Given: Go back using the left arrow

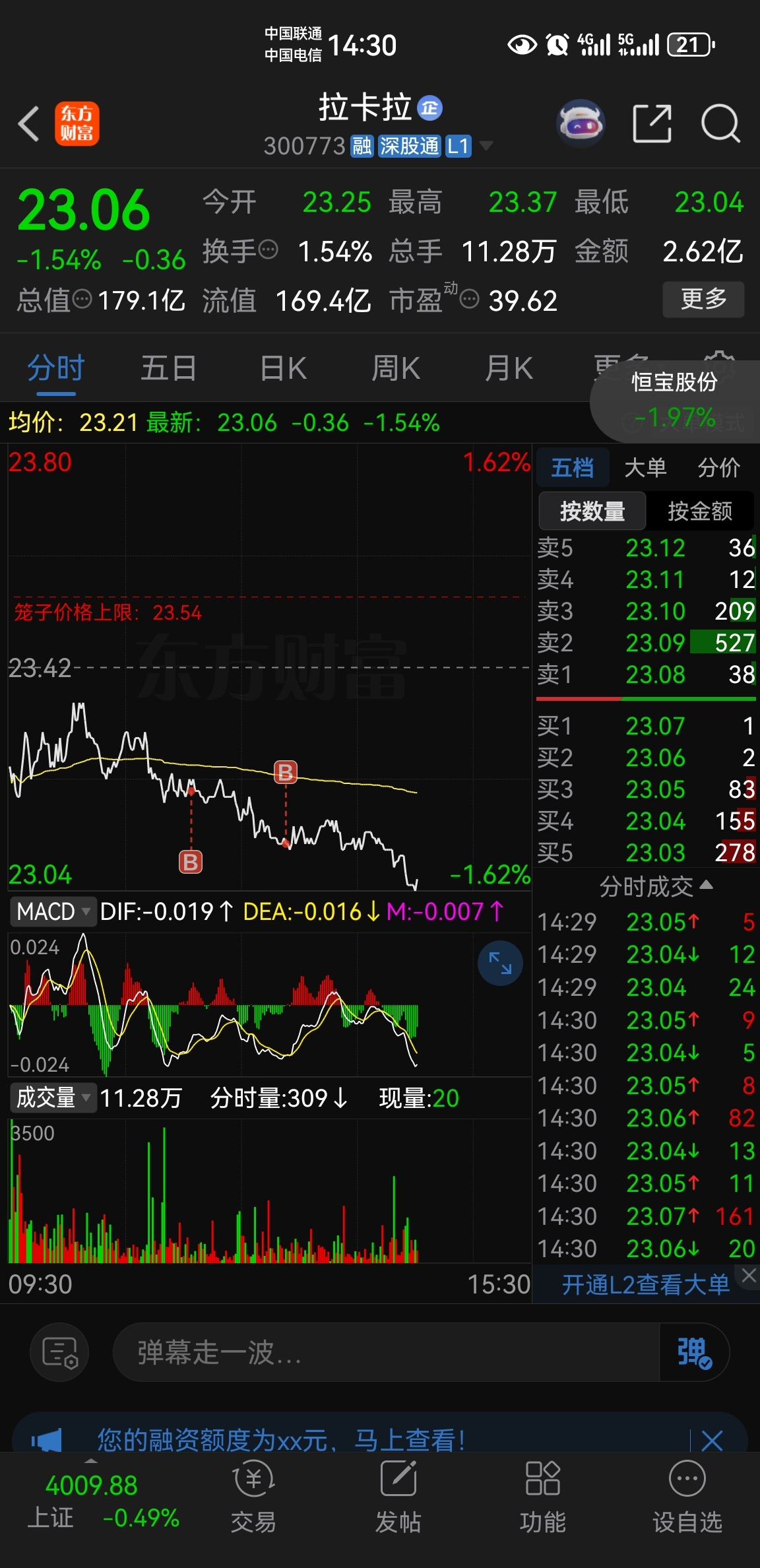Looking at the screenshot, I should point(29,123).
